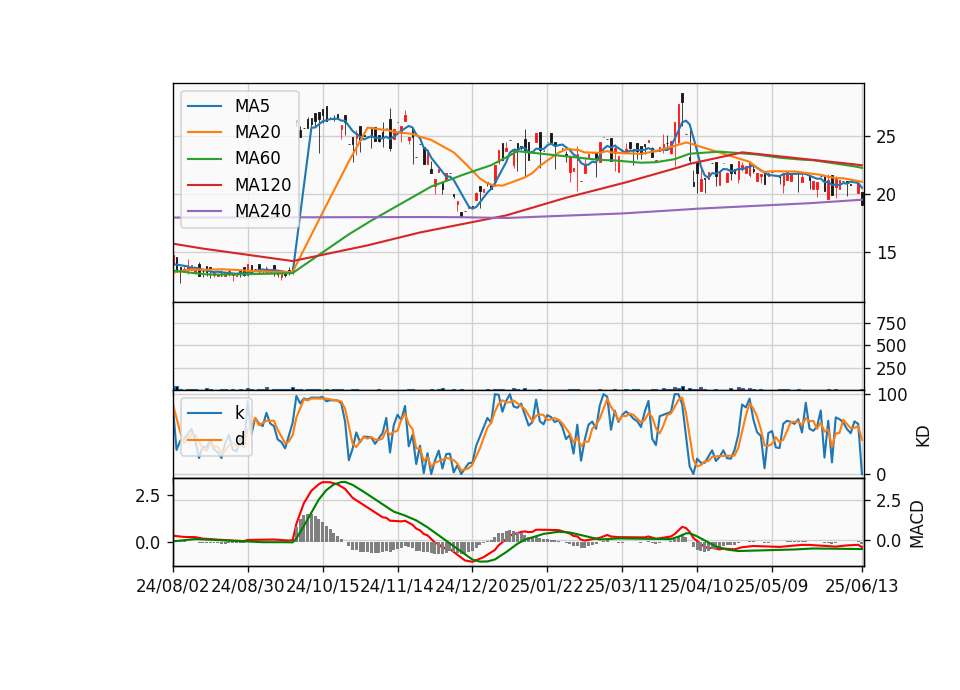Click the price axis value 20

[x=886, y=195]
